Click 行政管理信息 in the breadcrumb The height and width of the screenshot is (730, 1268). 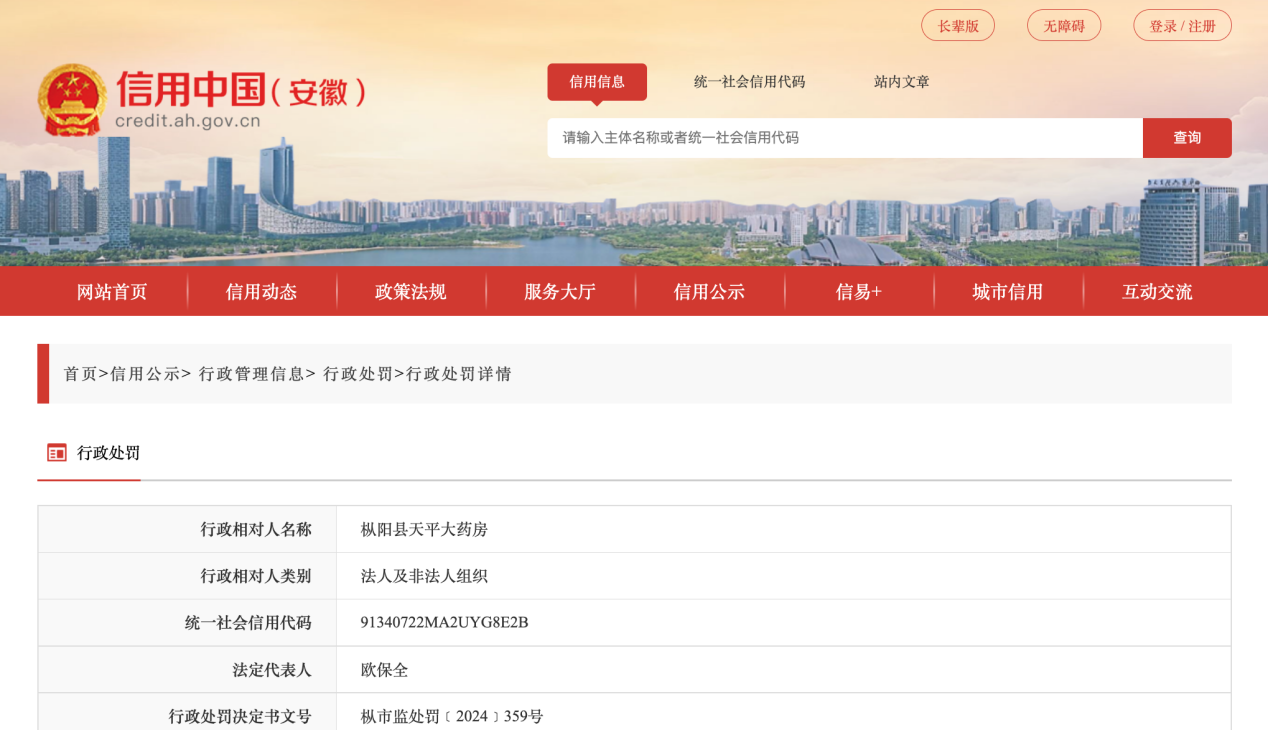[x=252, y=374]
